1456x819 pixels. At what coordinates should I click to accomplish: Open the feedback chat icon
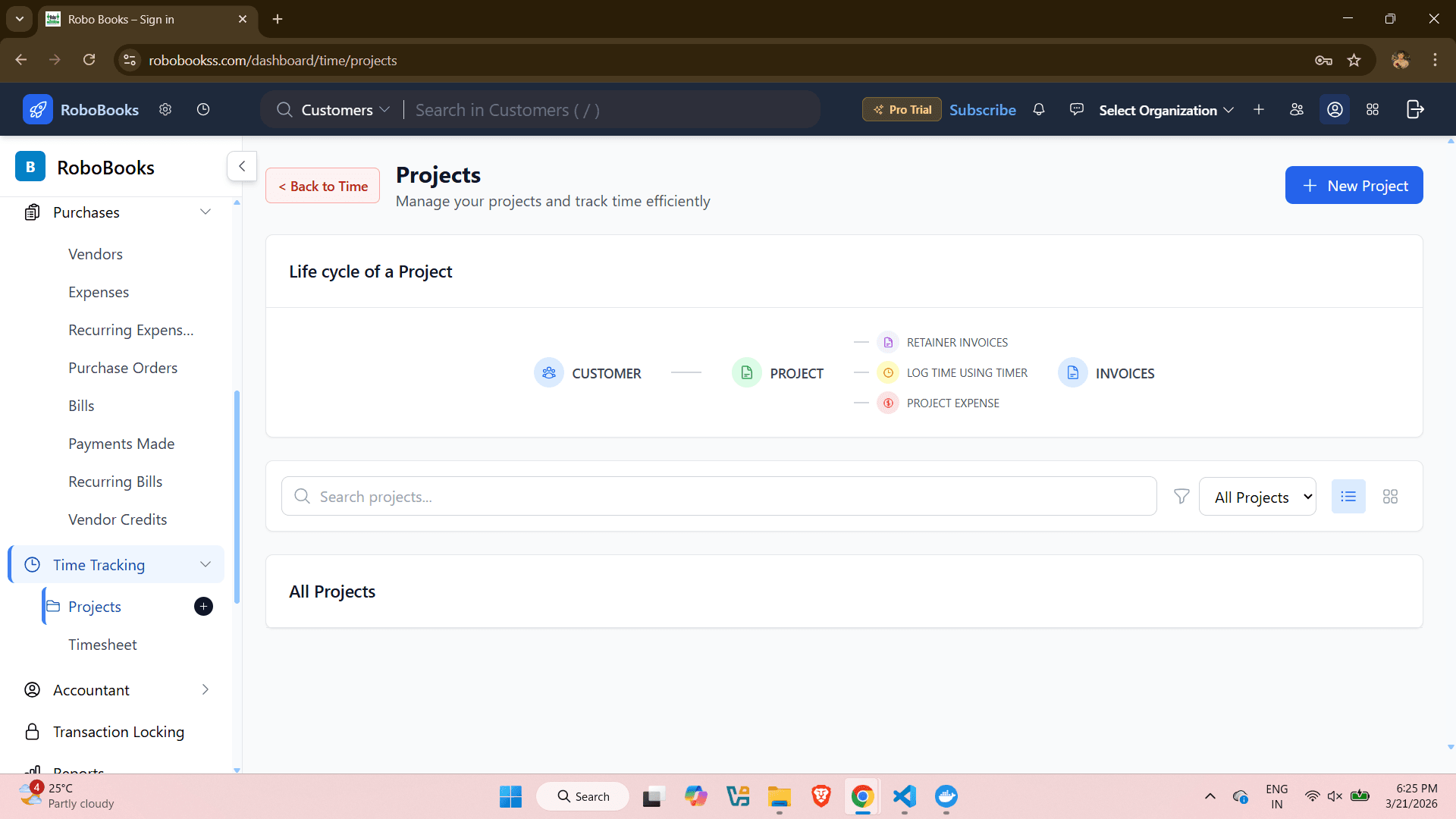(x=1076, y=109)
